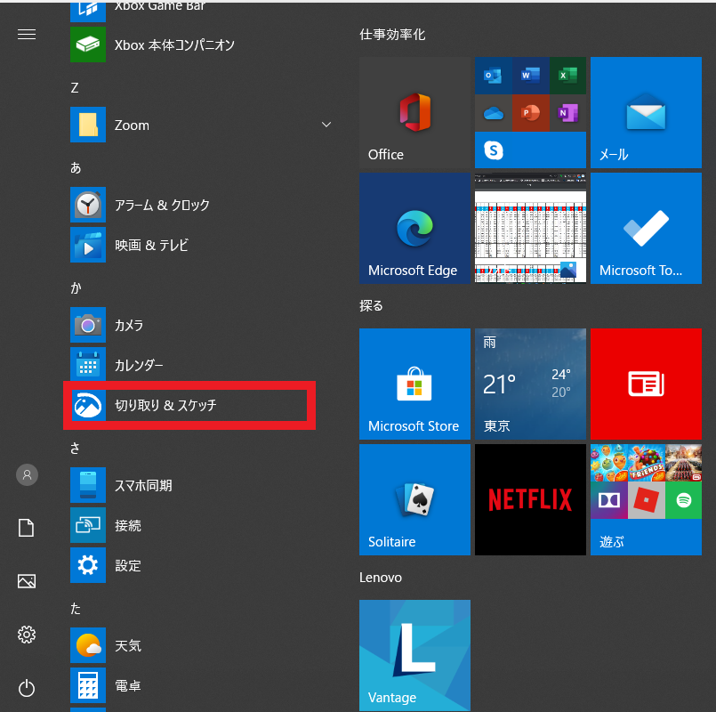716x712 pixels.
Task: Open the カメラ app
Action: 201,325
